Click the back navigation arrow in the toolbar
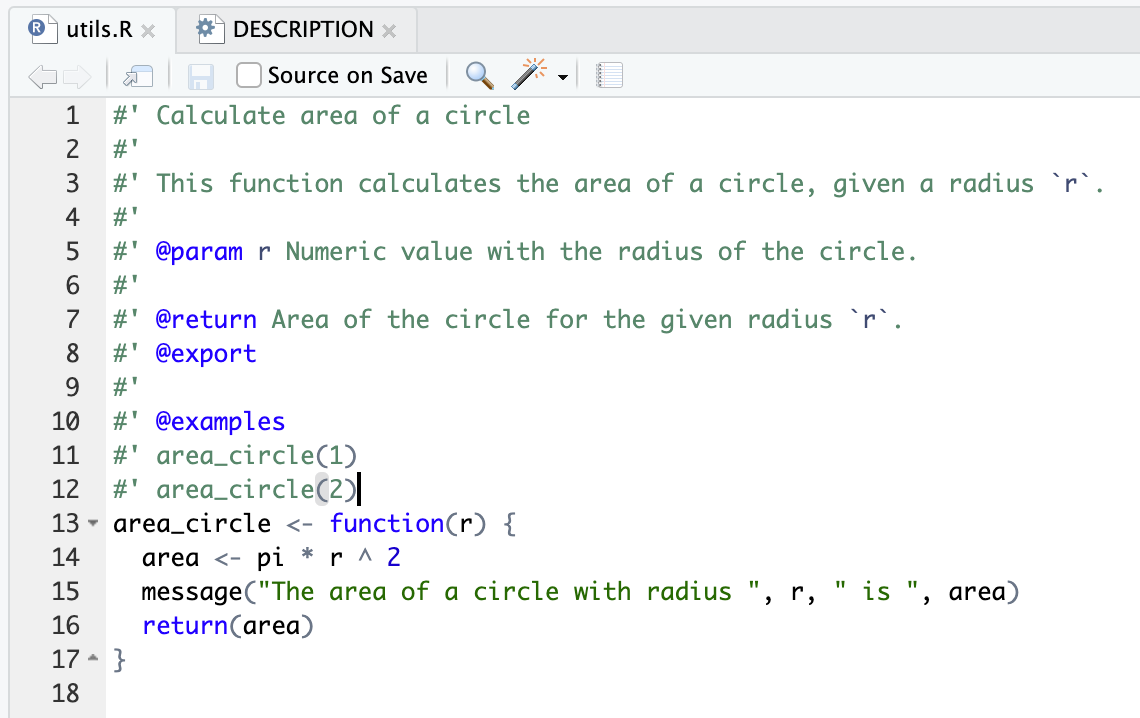 [40, 76]
